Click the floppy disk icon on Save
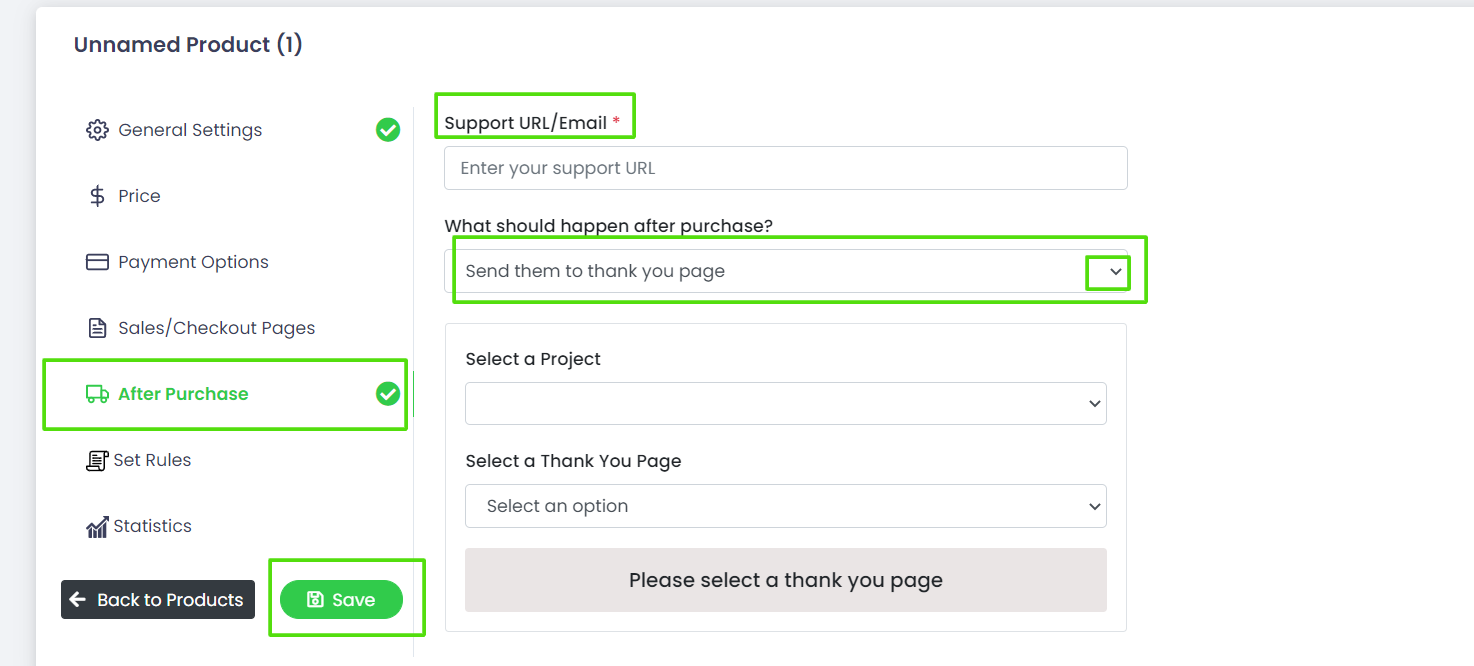Image resolution: width=1474 pixels, height=666 pixels. (x=315, y=600)
